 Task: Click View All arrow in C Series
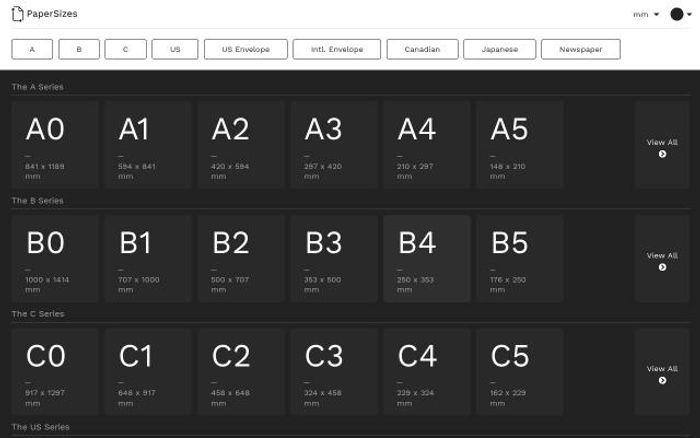662,380
